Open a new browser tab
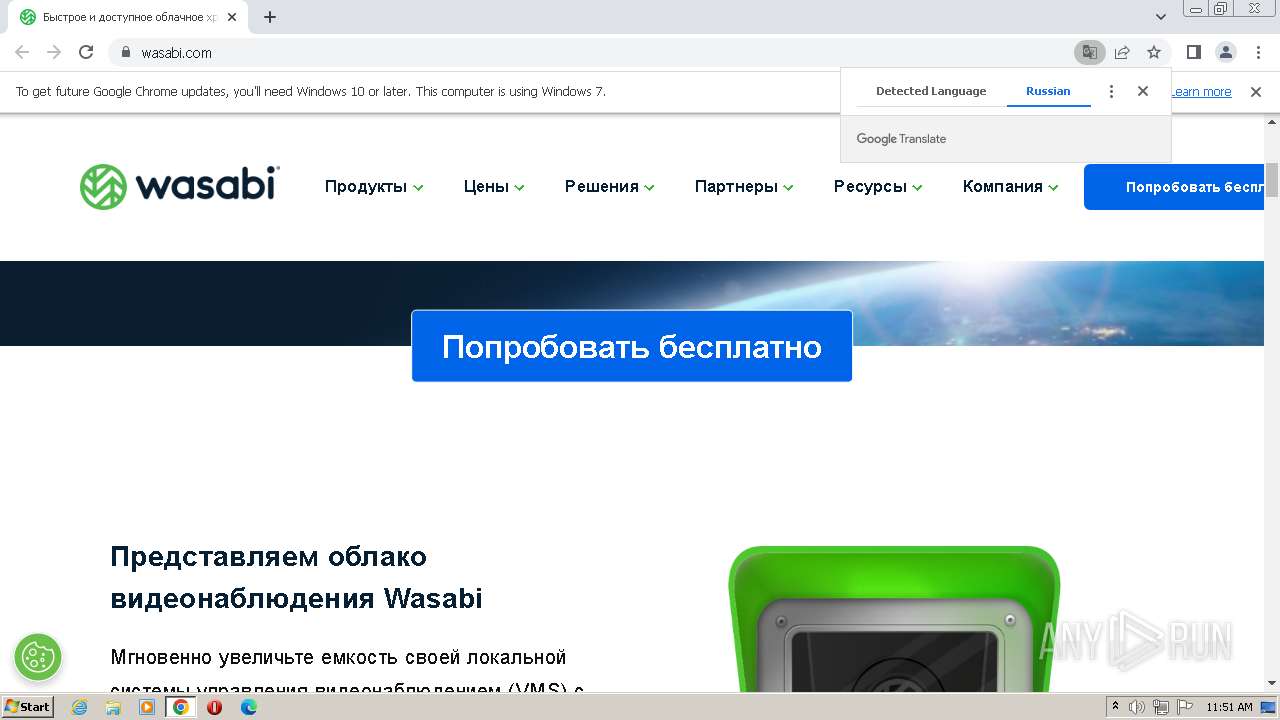 pos(270,17)
